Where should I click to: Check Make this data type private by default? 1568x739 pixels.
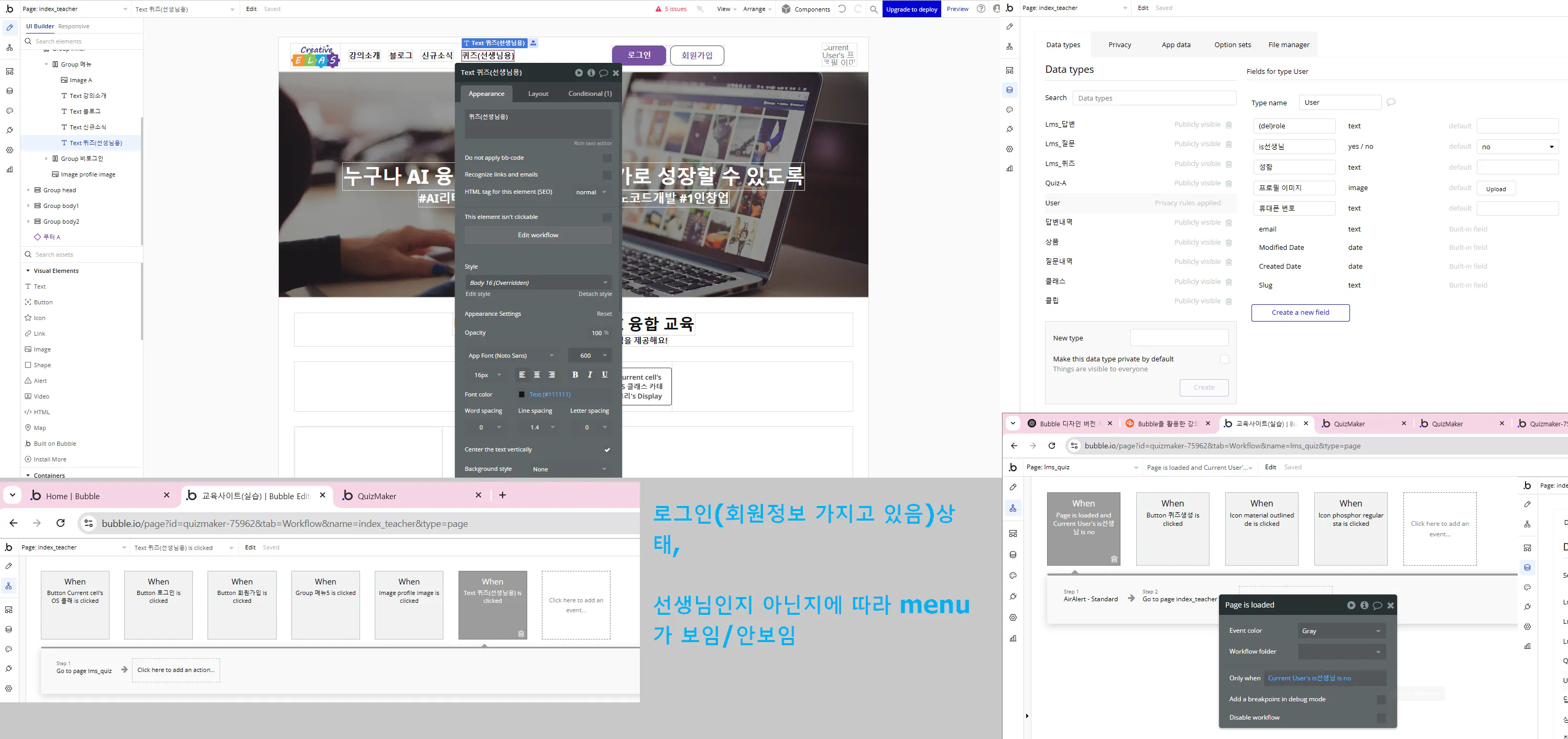[1224, 359]
